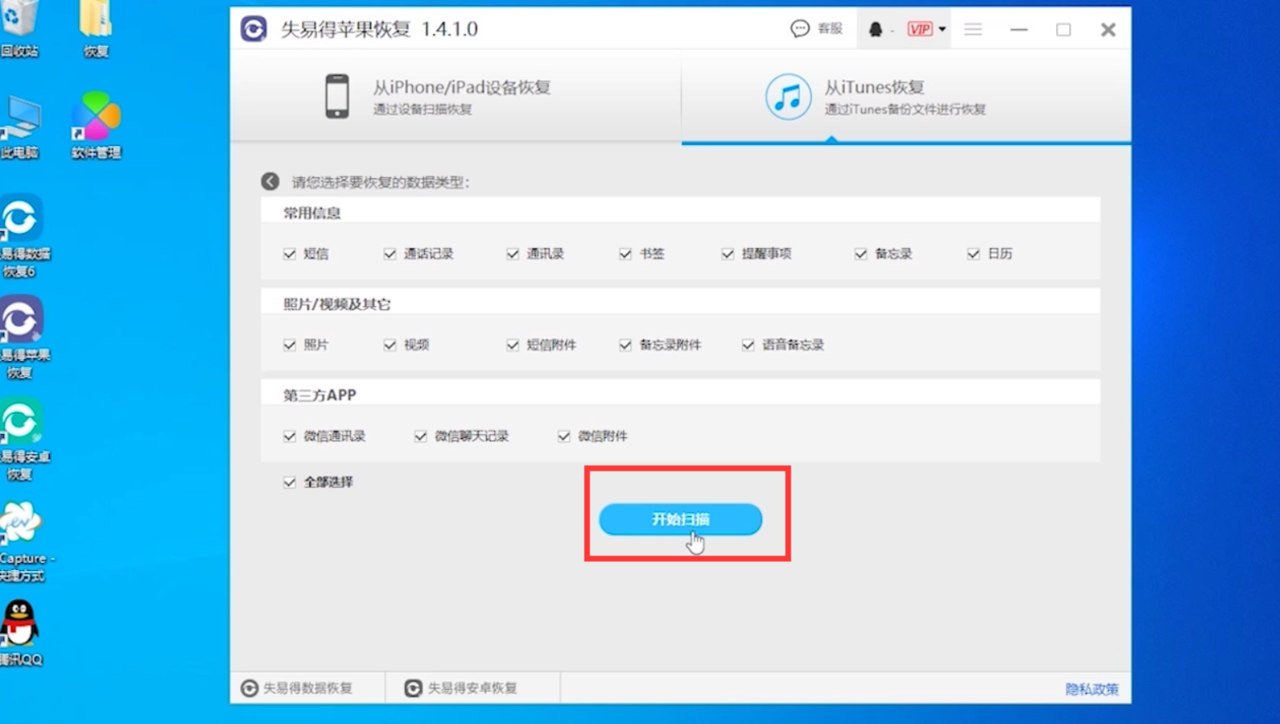This screenshot has width=1280, height=724.
Task: Toggle the 全部选择 select-all checkbox
Action: point(290,482)
